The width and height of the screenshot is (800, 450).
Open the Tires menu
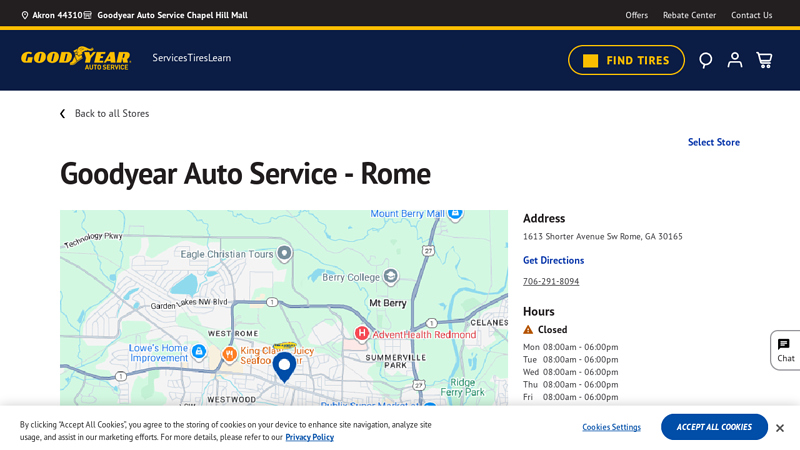tap(197, 58)
